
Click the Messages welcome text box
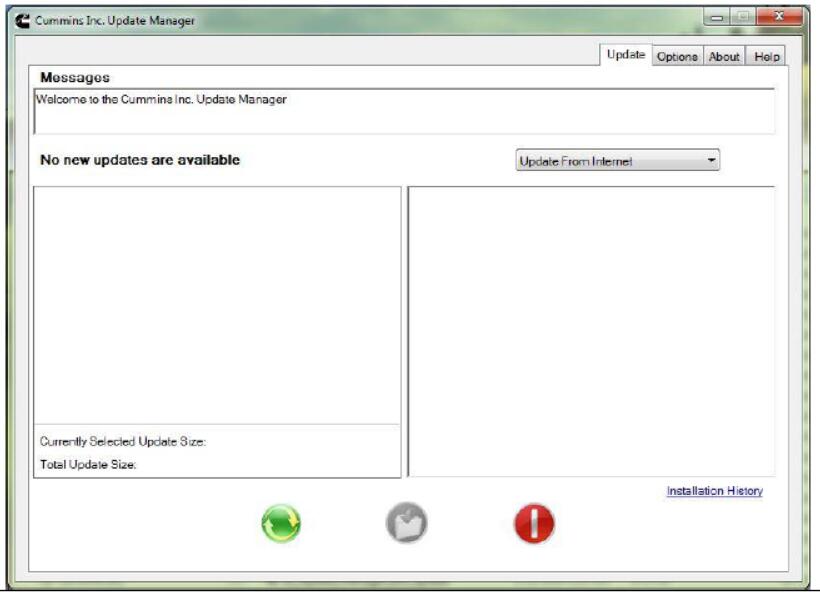[x=404, y=111]
